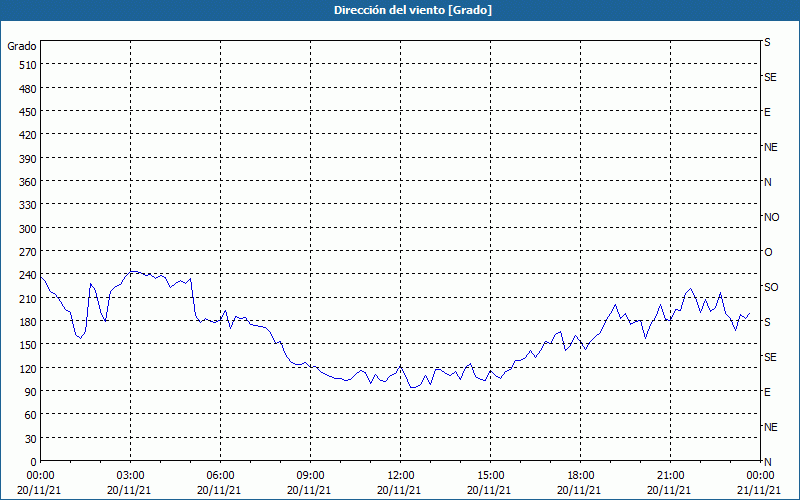Select the 60 y-axis value

[30, 415]
